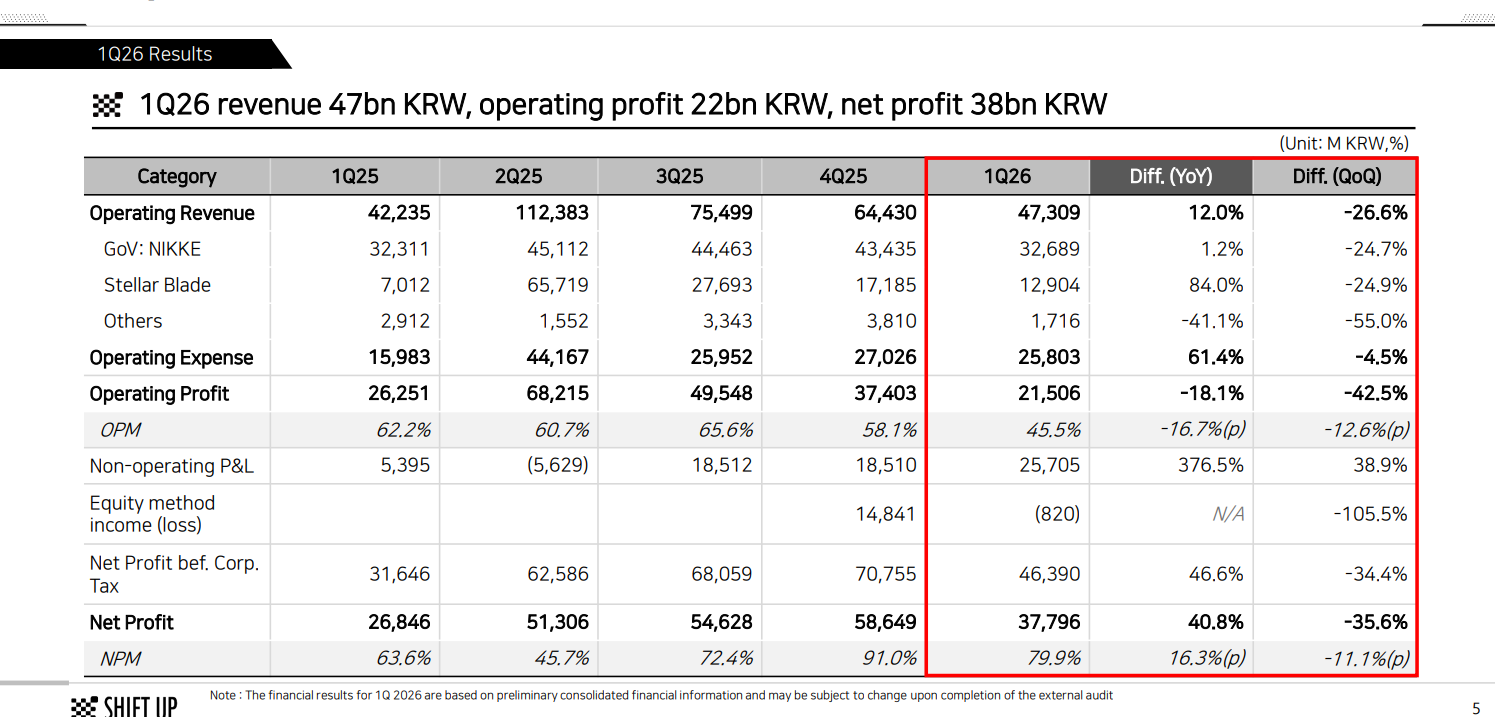Click the Others QoQ value "-55.0%"

[x=1376, y=321]
